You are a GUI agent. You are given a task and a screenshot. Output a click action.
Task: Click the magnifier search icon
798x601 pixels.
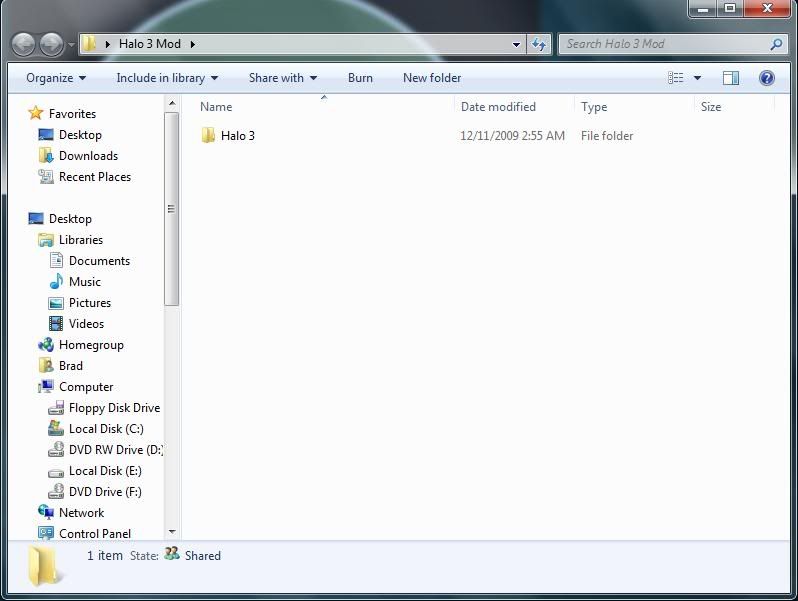[776, 44]
